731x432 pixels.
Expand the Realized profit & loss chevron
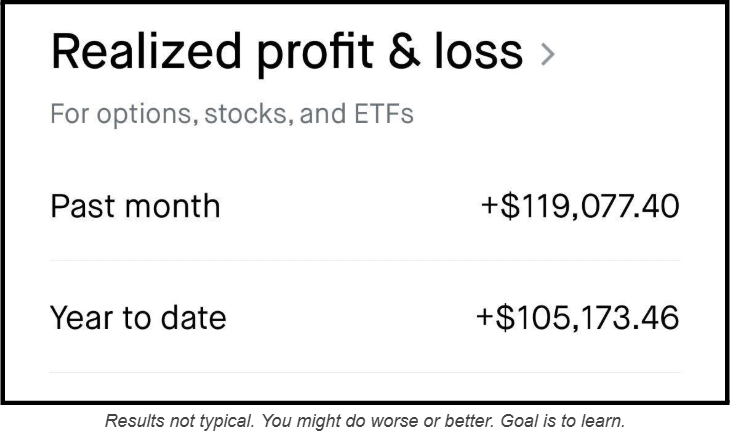pos(547,55)
